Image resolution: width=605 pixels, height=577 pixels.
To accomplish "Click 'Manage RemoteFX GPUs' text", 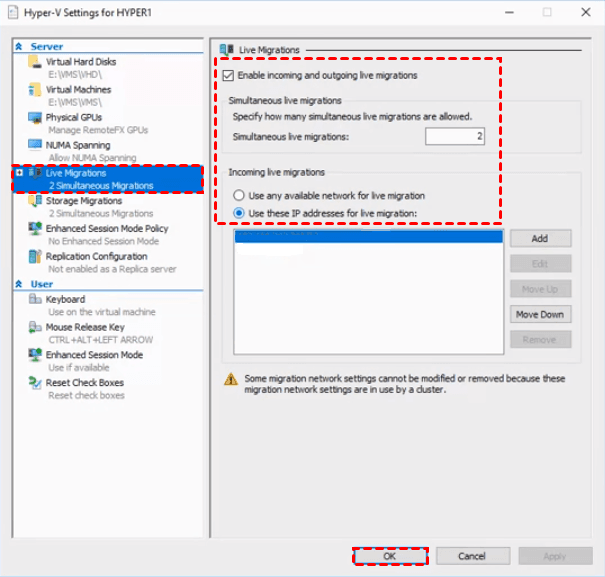I will (x=98, y=130).
